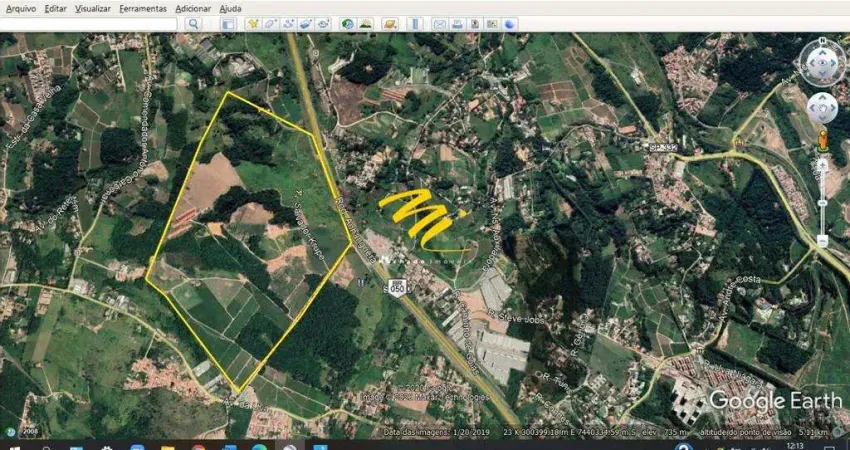
Task: Select the Add Polygon tool
Action: coord(271,24)
